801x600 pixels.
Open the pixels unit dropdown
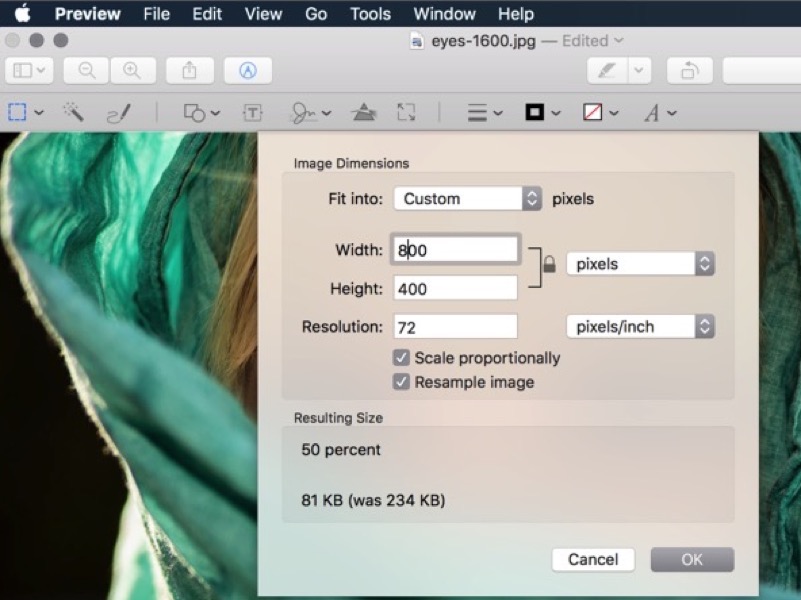641,264
